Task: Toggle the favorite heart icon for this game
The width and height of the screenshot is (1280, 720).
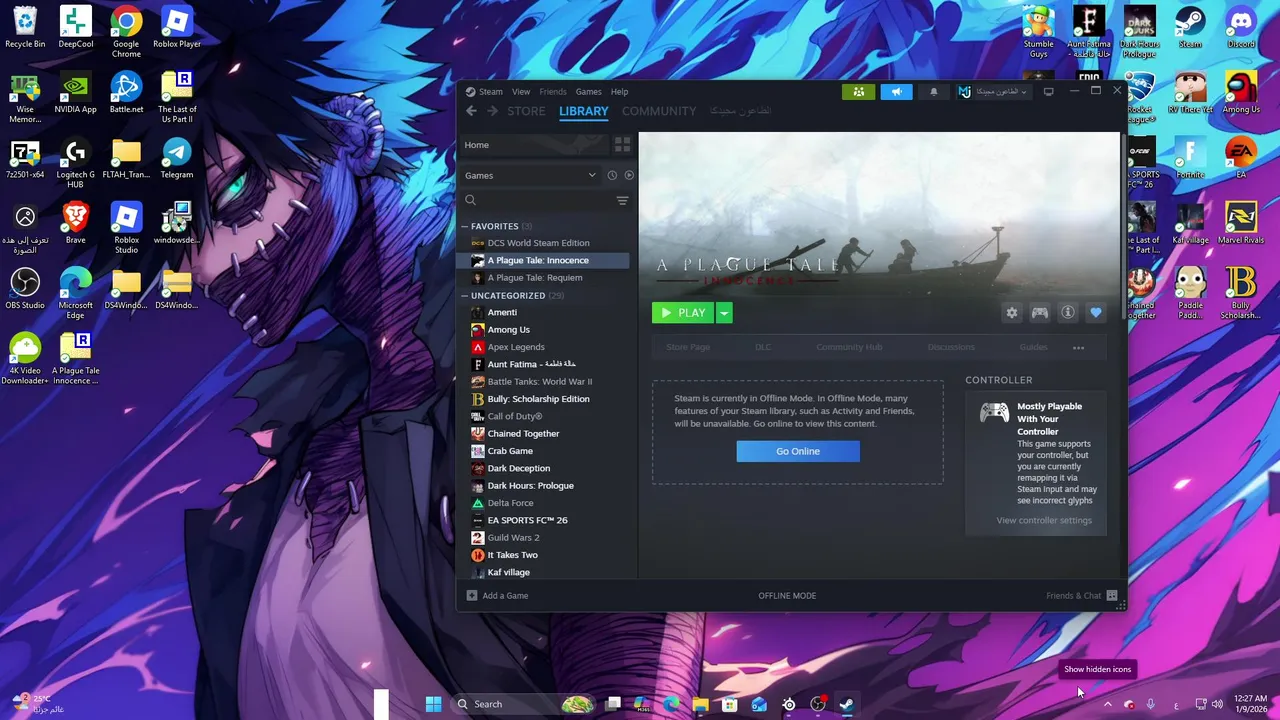Action: tap(1096, 313)
